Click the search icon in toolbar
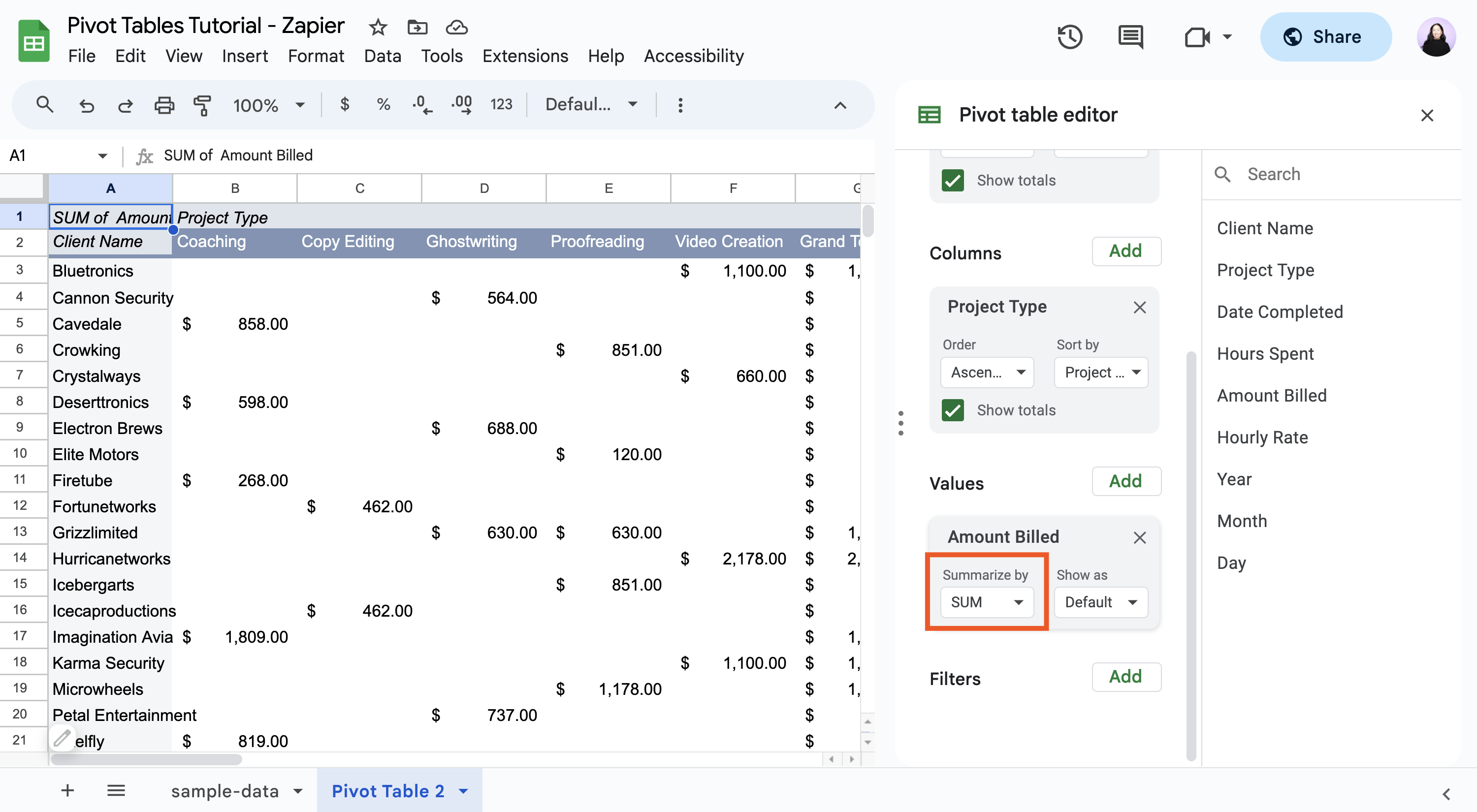This screenshot has height=812, width=1477. point(44,103)
